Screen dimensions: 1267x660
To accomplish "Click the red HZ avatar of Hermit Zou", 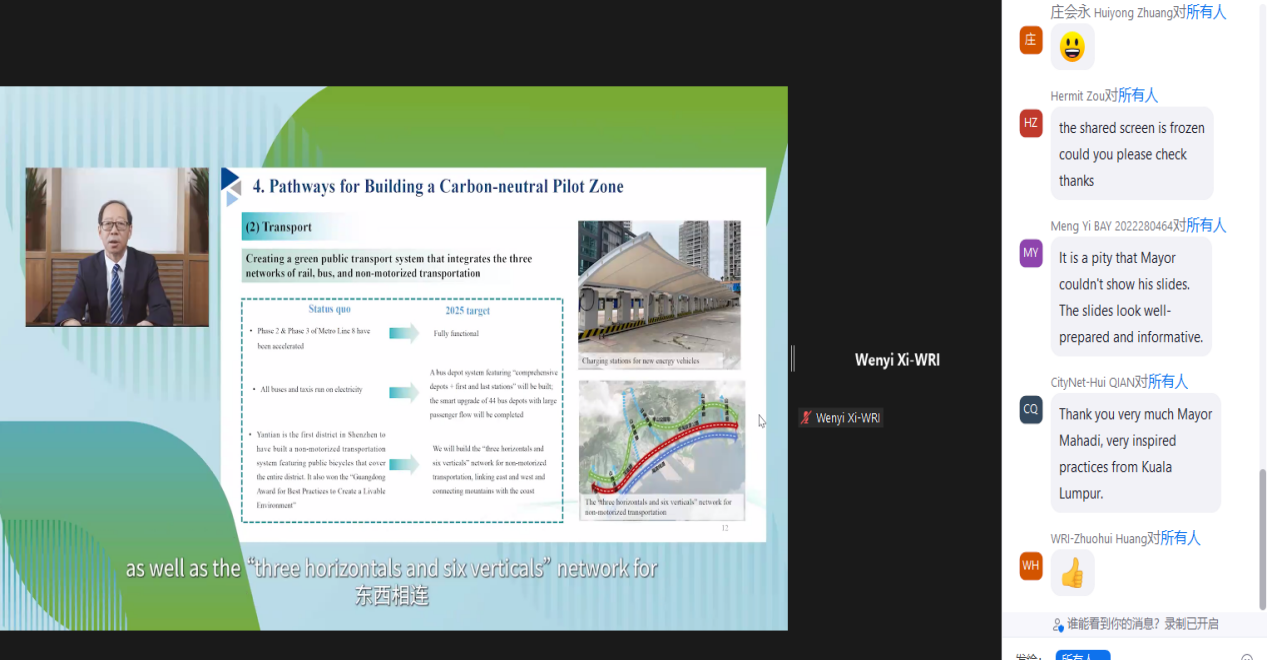I will (x=1031, y=123).
